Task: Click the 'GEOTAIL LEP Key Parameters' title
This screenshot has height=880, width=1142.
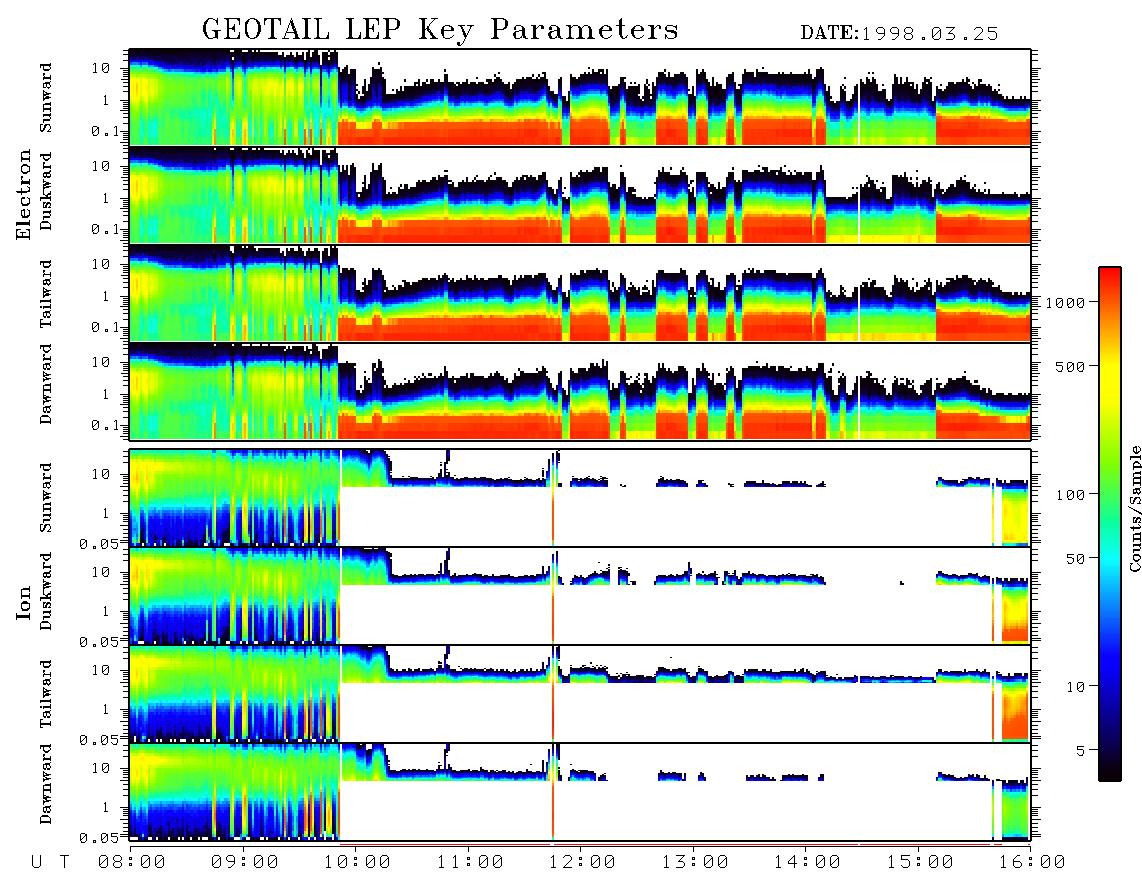Action: [440, 30]
